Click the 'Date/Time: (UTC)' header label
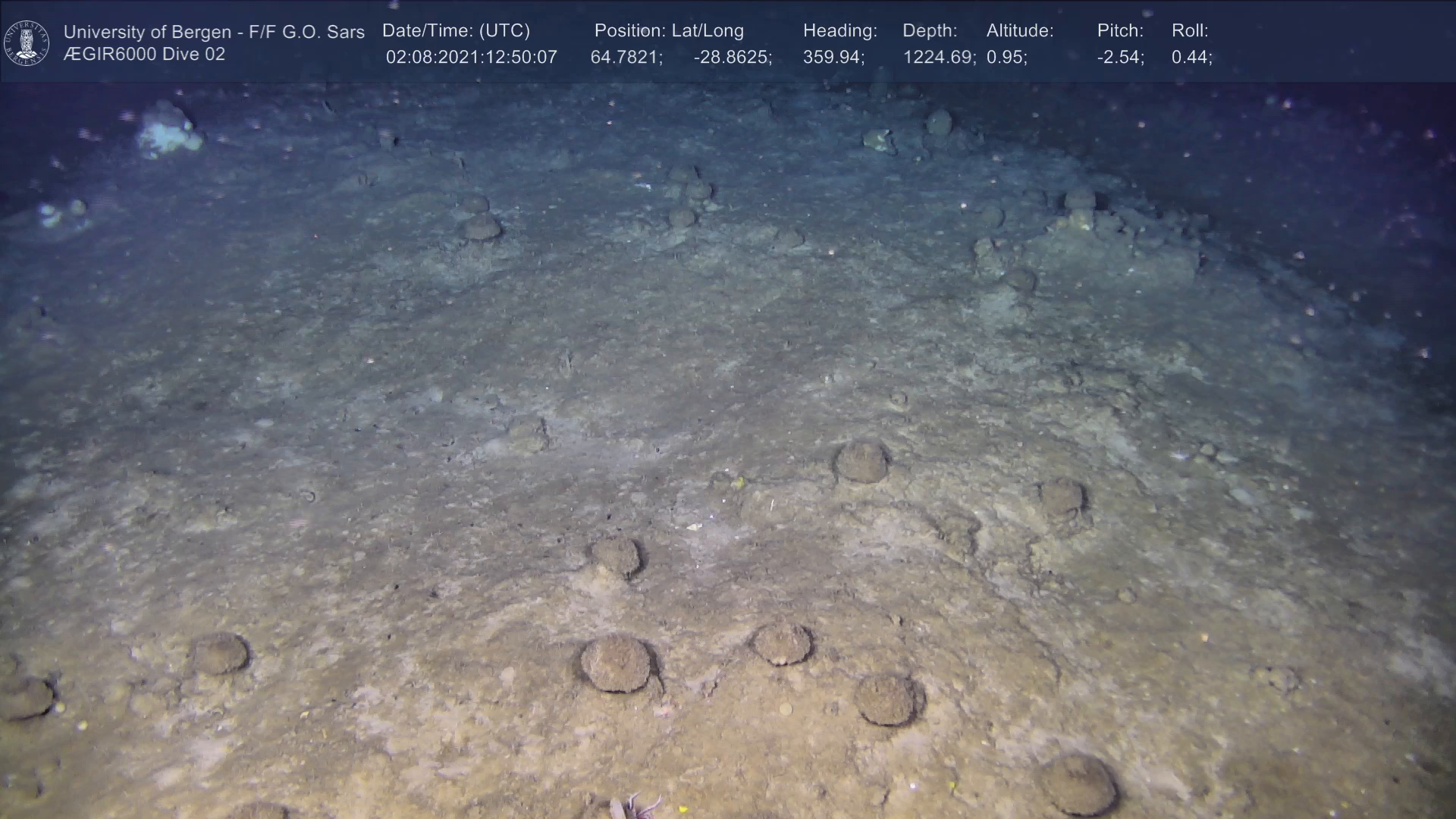The width and height of the screenshot is (1456, 819). click(456, 31)
